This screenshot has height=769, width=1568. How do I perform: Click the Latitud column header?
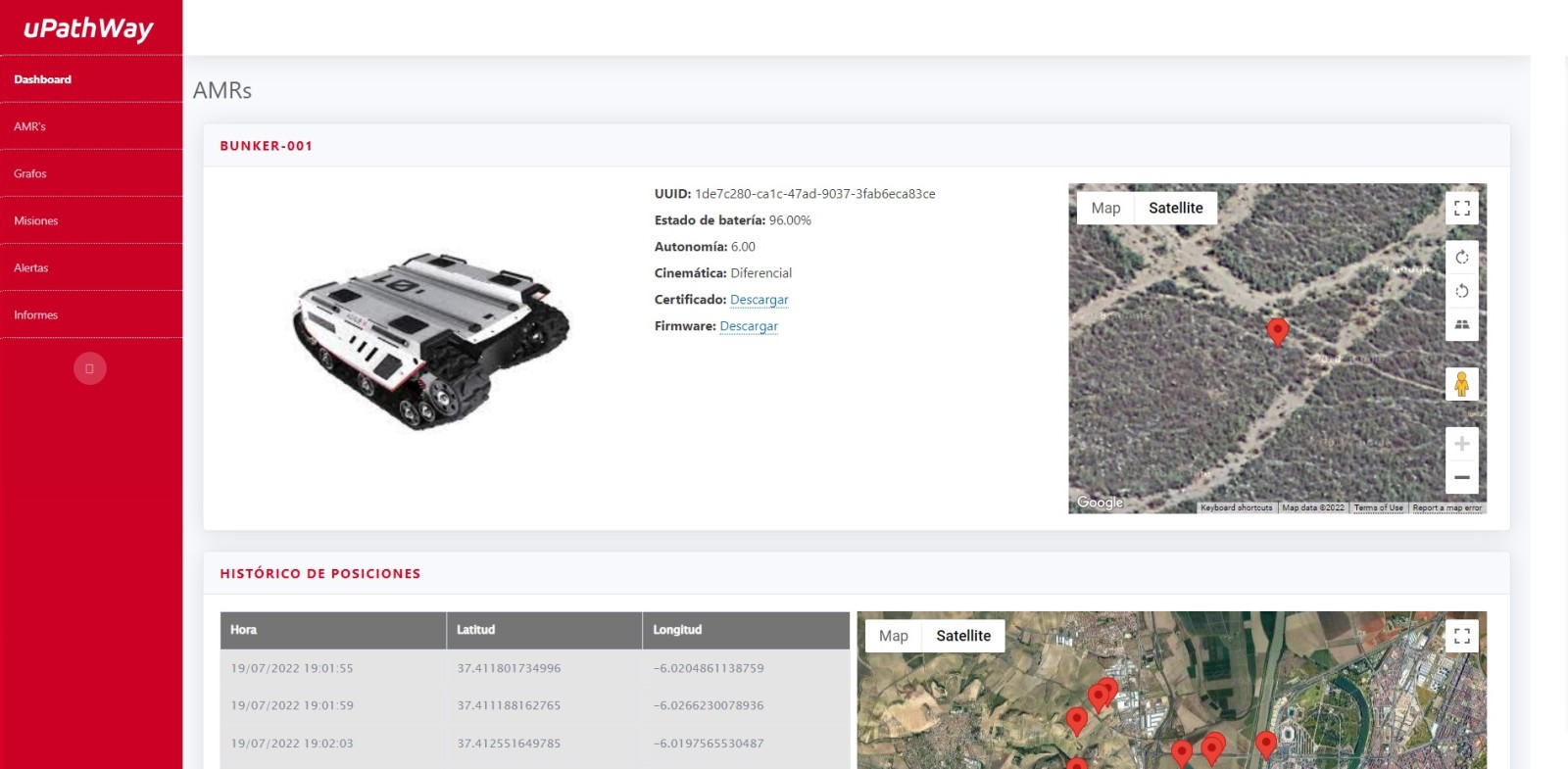tap(476, 630)
